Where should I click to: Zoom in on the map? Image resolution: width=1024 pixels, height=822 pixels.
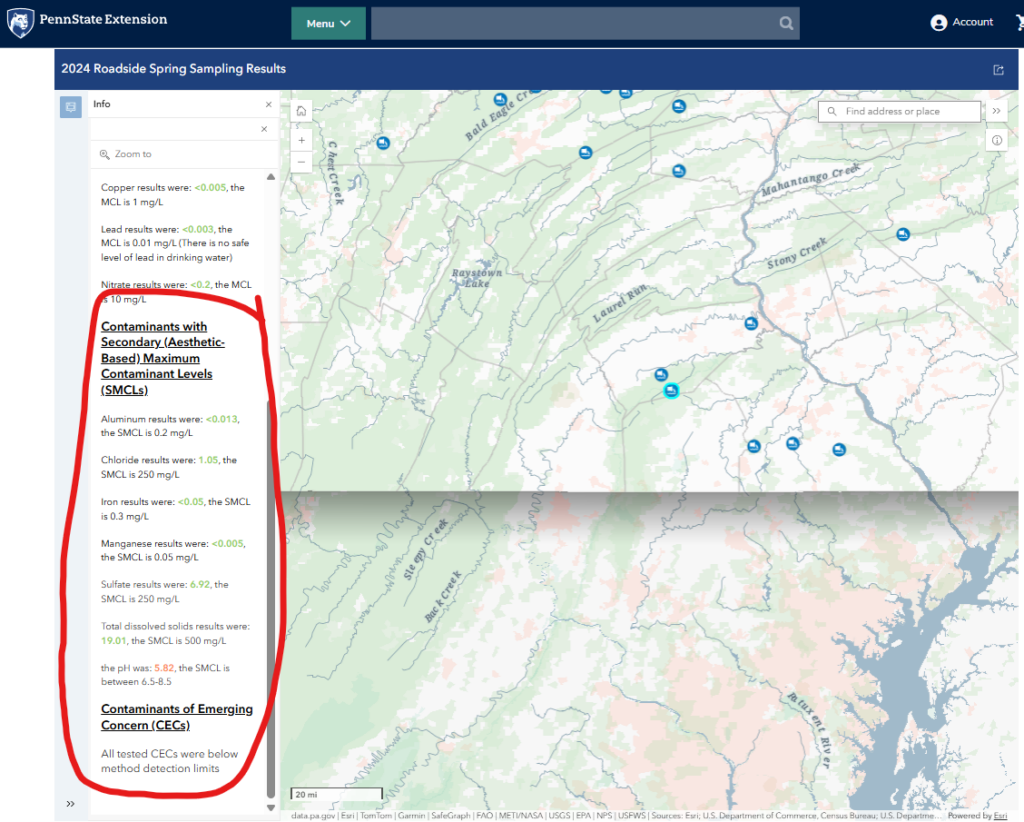click(301, 140)
